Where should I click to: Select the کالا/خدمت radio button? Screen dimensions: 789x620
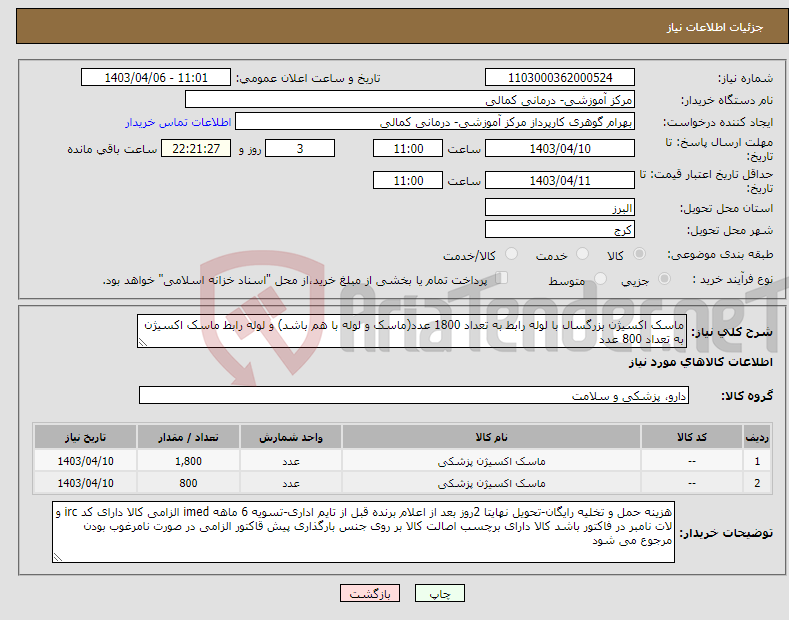pyautogui.click(x=511, y=254)
